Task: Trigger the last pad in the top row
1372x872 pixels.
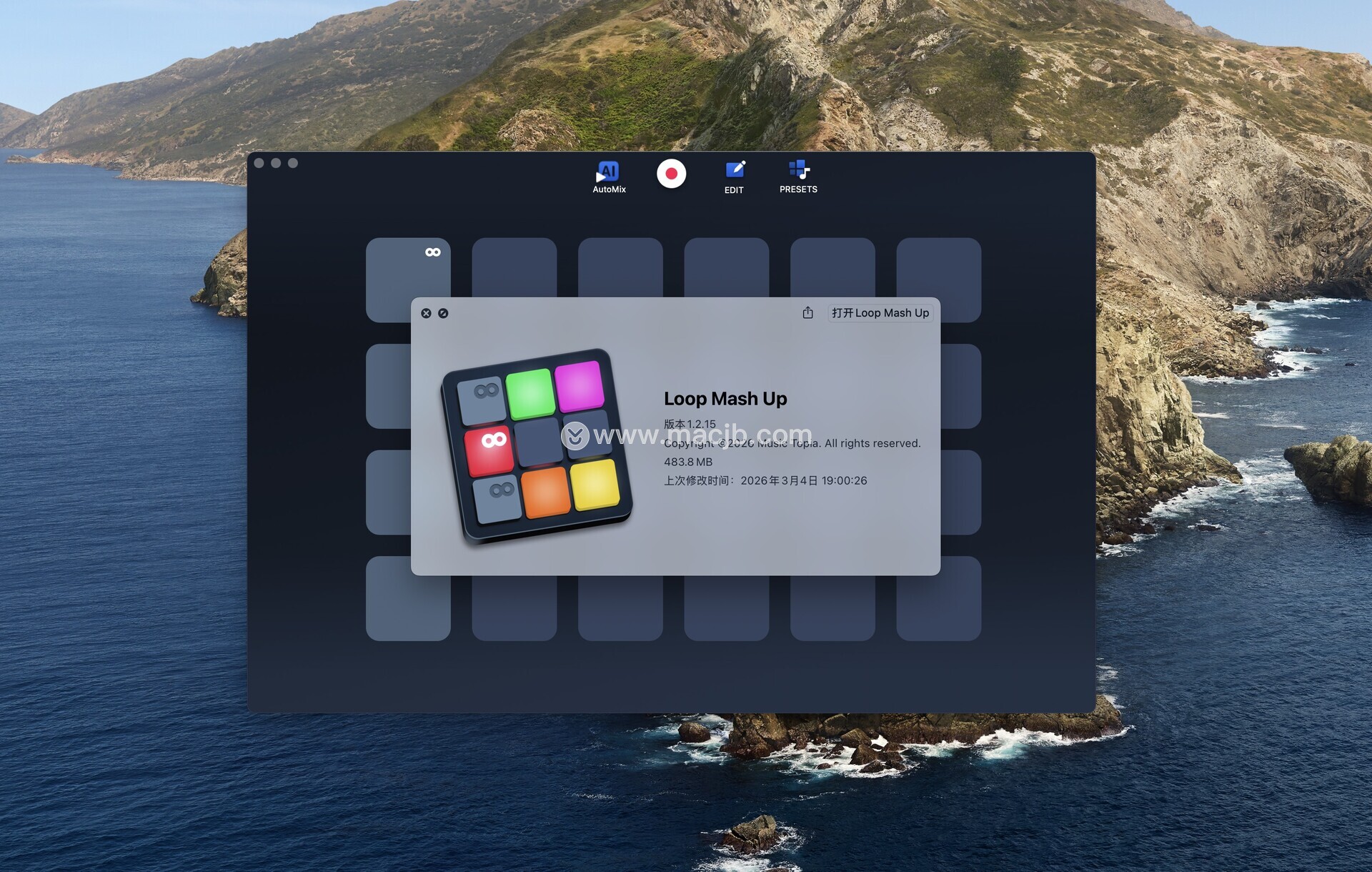Action: [x=938, y=267]
